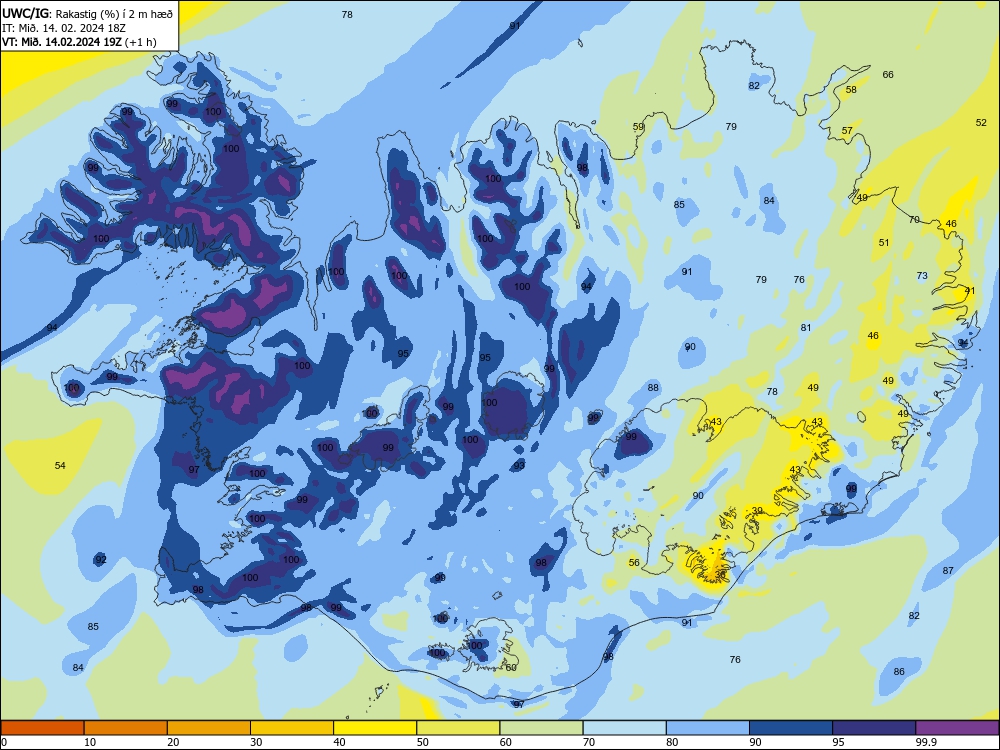The width and height of the screenshot is (1000, 750).
Task: Click the dark blue 90–95 legend swatch
Action: click(791, 728)
